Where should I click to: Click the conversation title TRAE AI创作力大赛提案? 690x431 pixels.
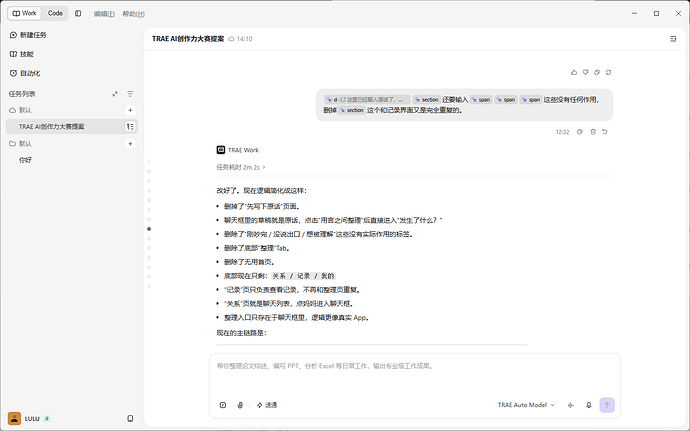point(188,39)
